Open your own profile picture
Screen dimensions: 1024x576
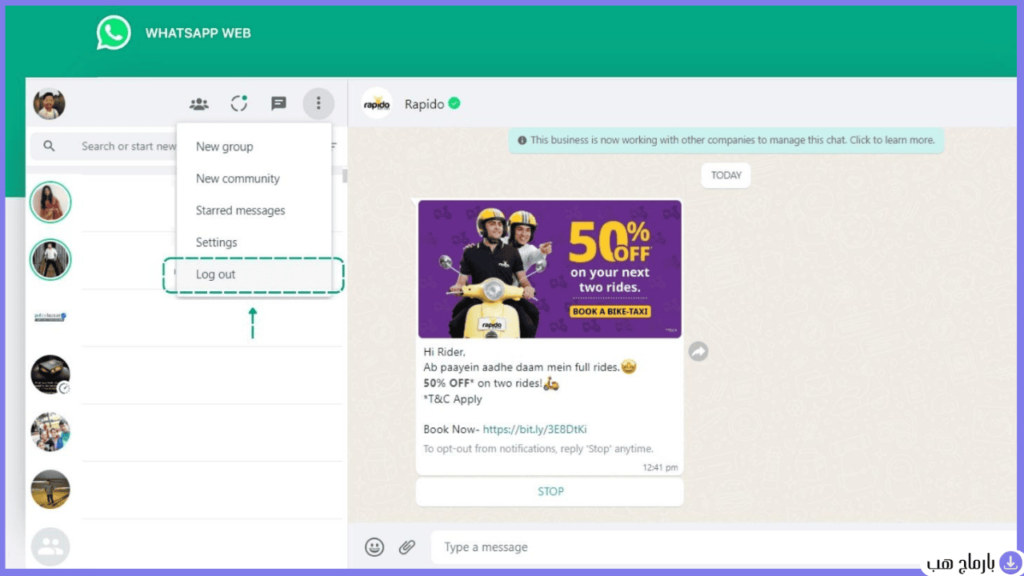coord(49,104)
